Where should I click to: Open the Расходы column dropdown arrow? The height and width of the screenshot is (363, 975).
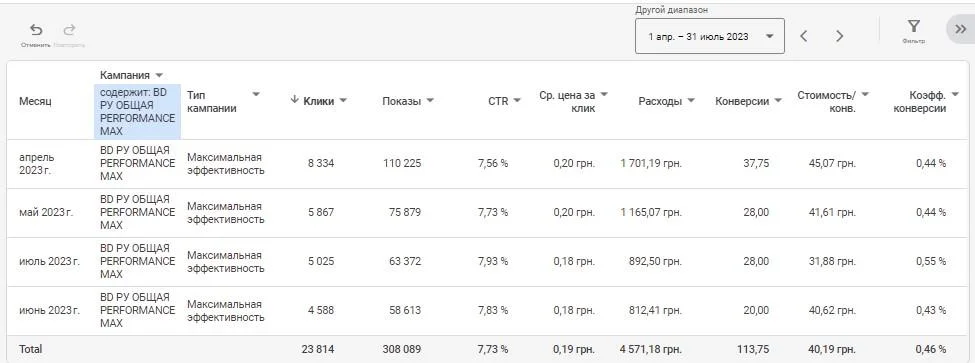pyautogui.click(x=691, y=101)
